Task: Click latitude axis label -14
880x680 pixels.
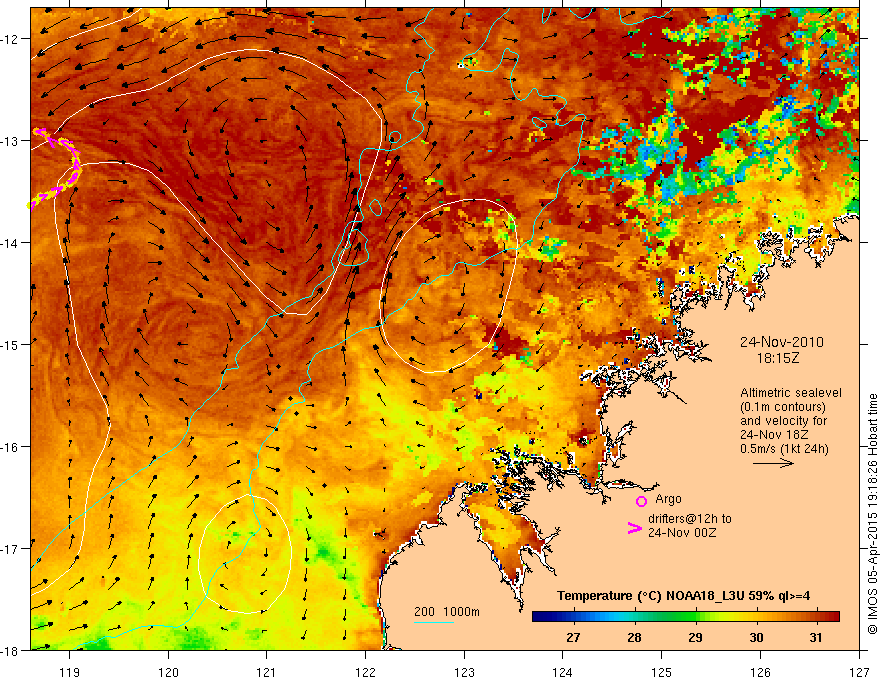Action: click(11, 243)
